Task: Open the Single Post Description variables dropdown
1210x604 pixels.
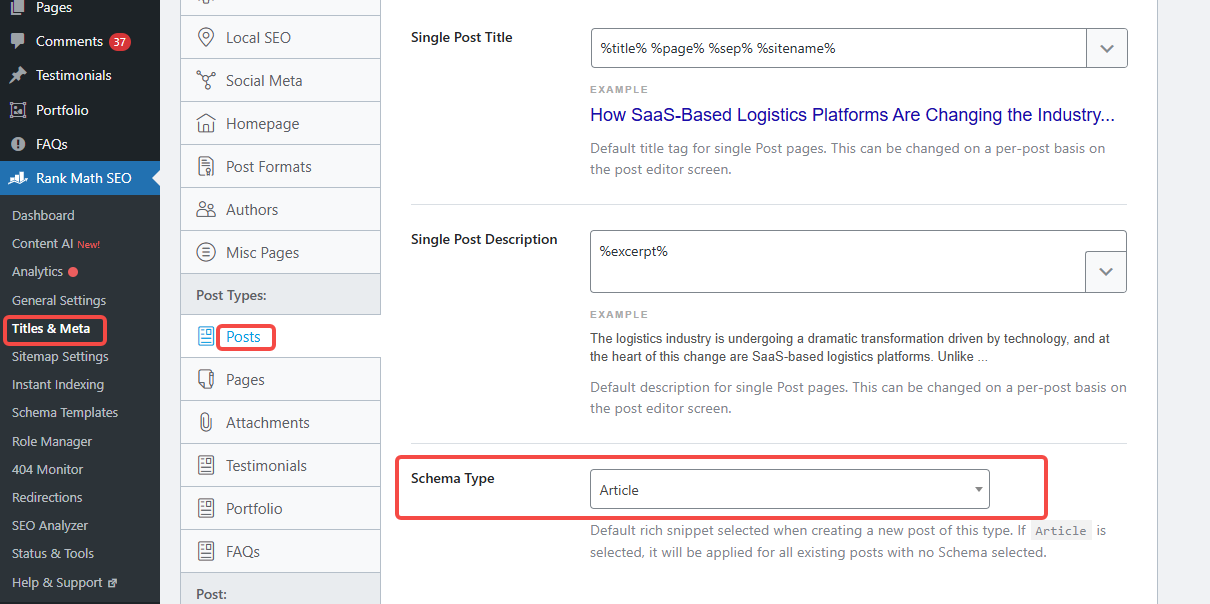Action: click(1106, 271)
